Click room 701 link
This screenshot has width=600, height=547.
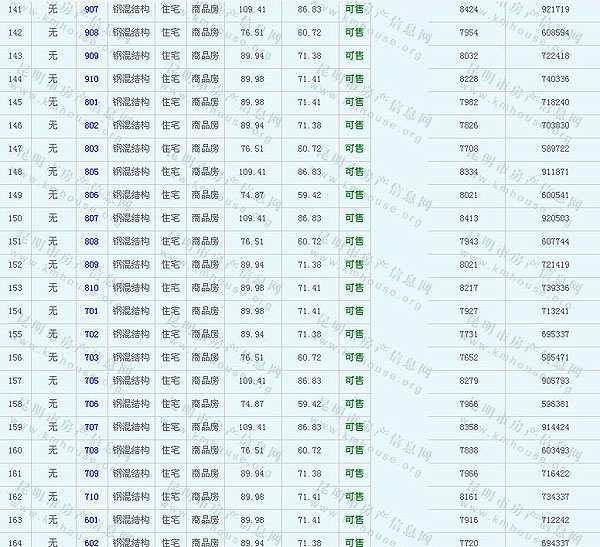(91, 311)
